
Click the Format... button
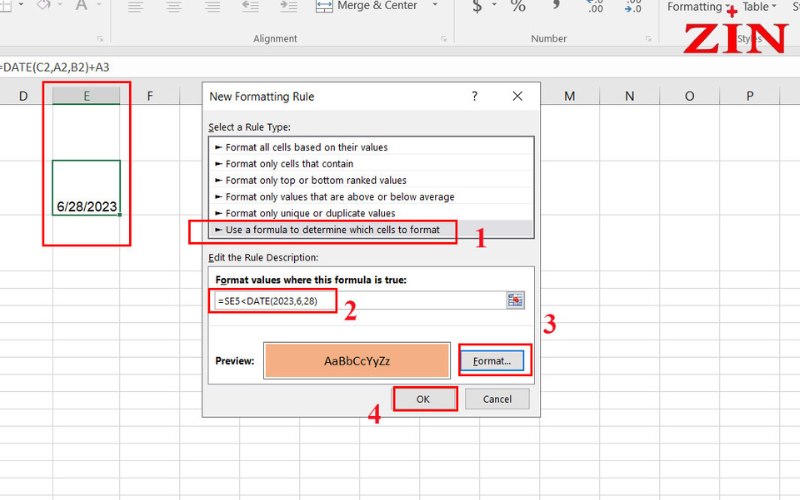click(x=492, y=361)
